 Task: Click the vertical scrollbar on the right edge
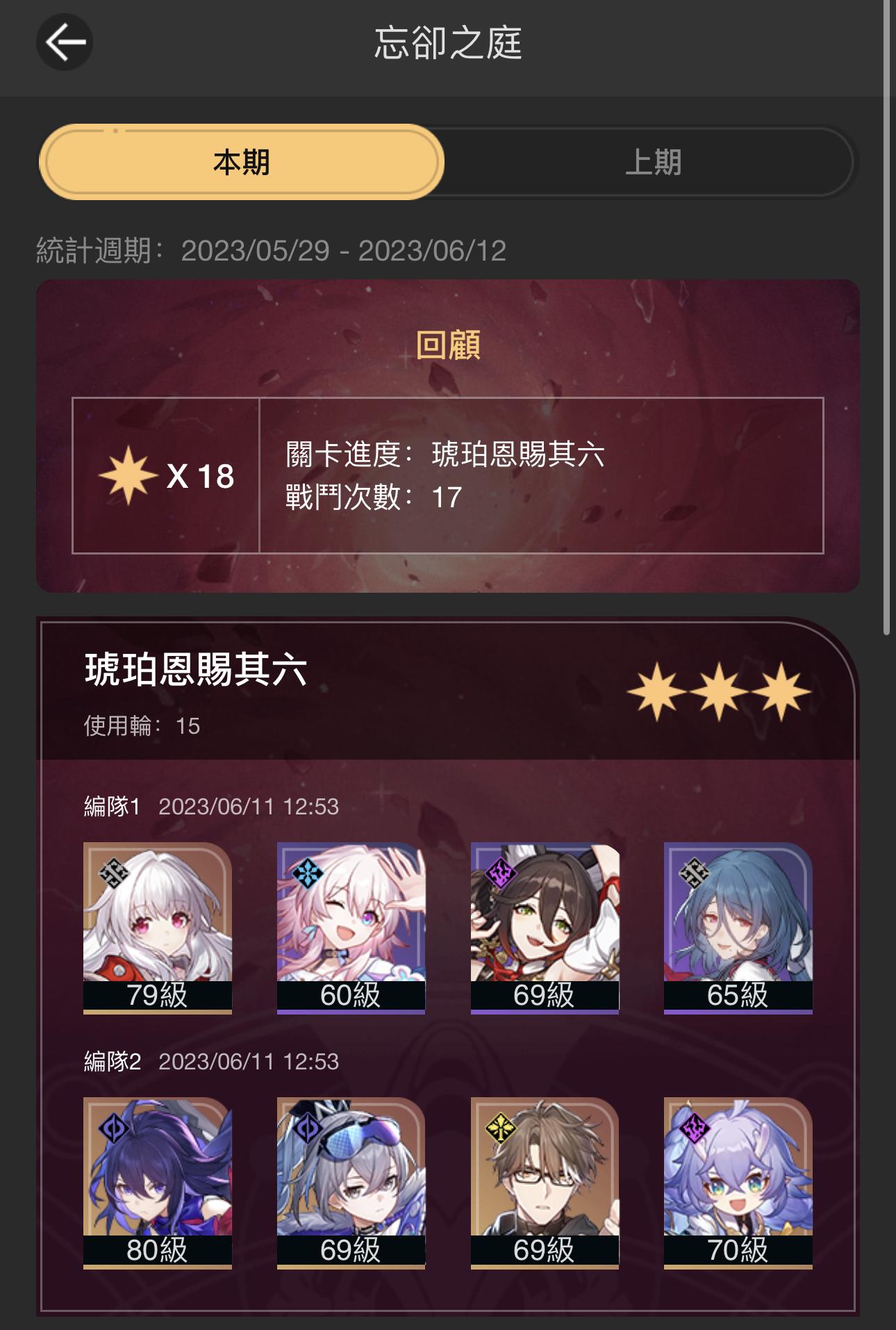(x=887, y=318)
